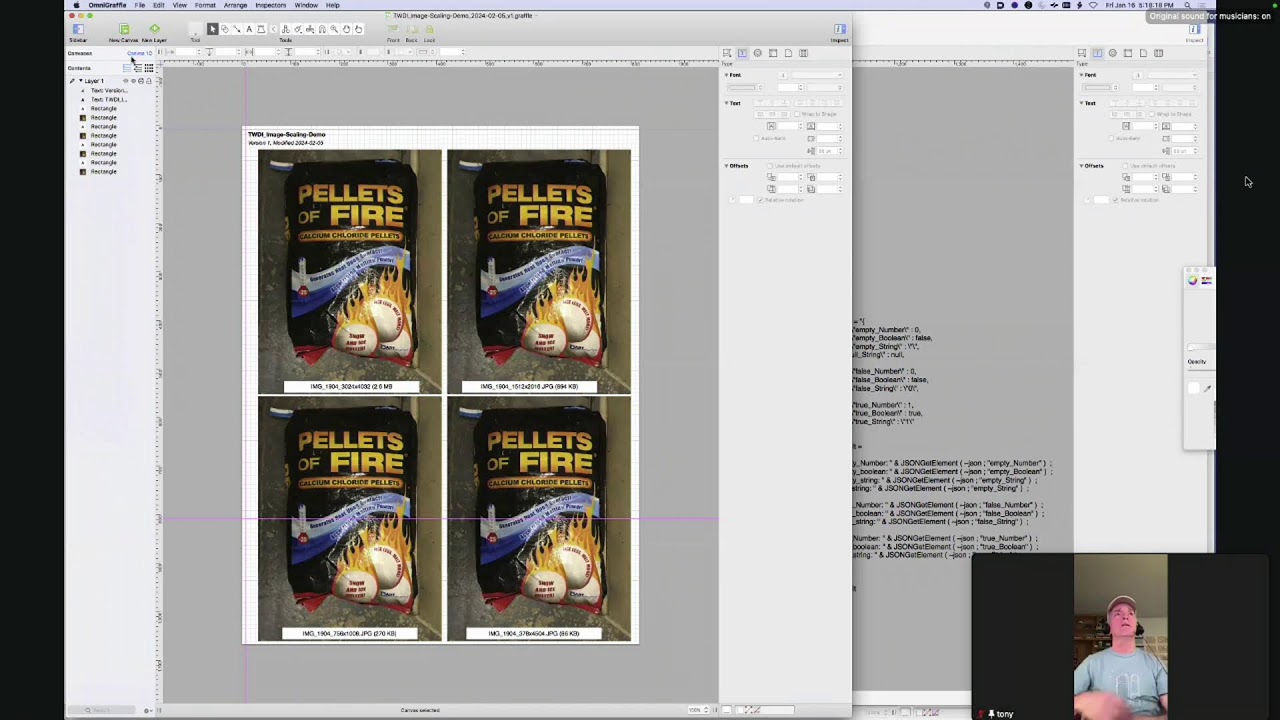Open the File menu
This screenshot has height=720, width=1280.
(x=140, y=5)
